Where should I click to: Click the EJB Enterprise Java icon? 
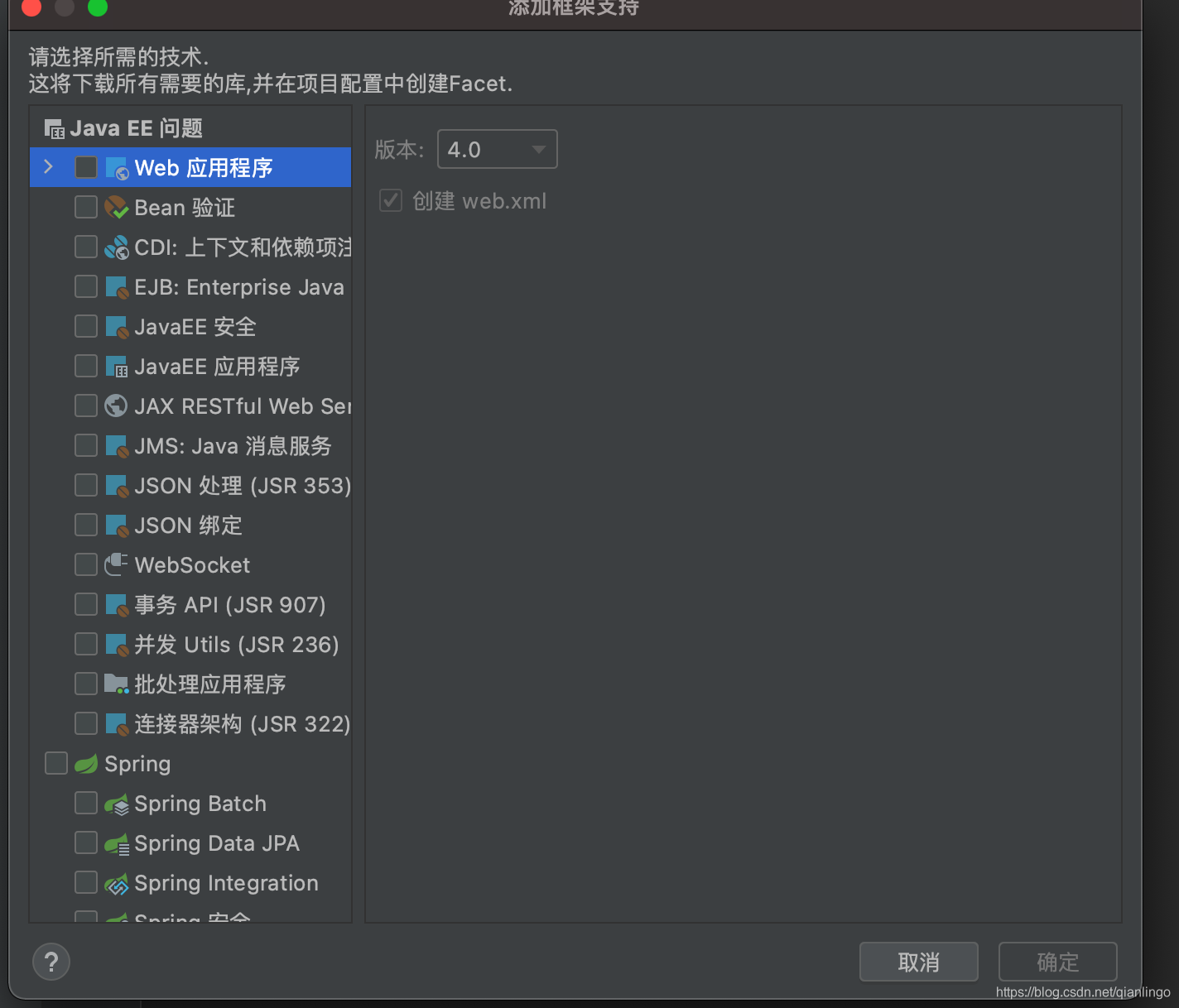117,287
